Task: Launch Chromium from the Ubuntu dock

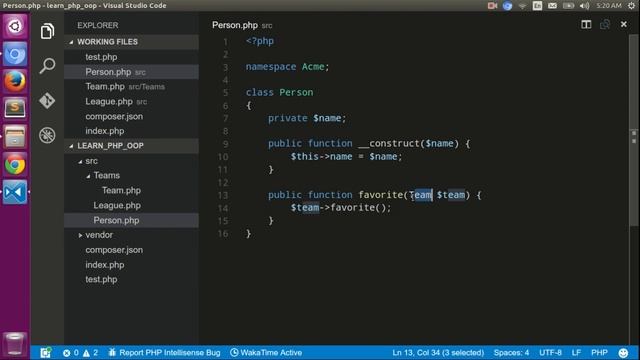Action: [15, 54]
